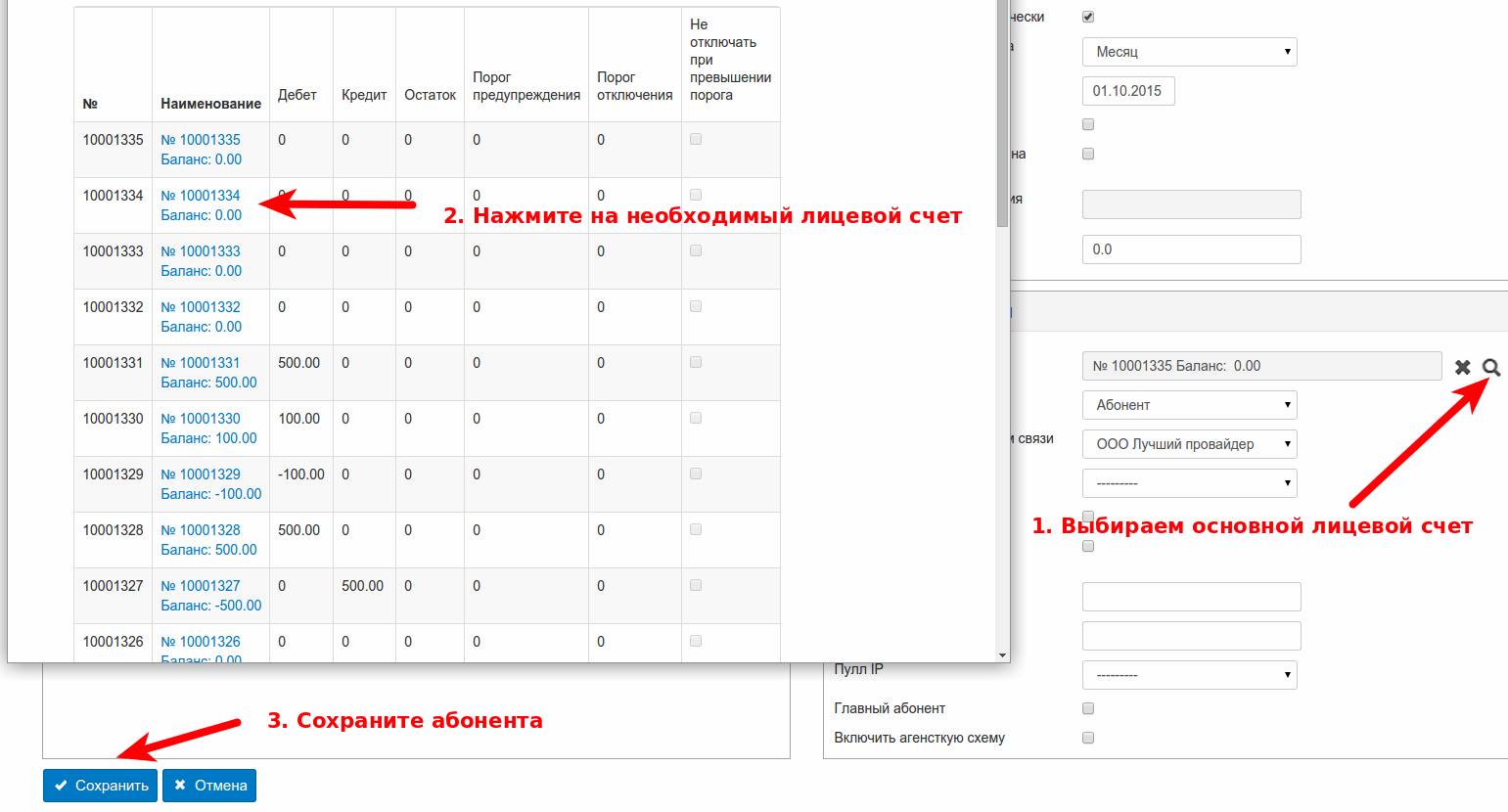The height and width of the screenshot is (812, 1508).
Task: Expand the Абонент type dropdown
Action: tap(1189, 405)
